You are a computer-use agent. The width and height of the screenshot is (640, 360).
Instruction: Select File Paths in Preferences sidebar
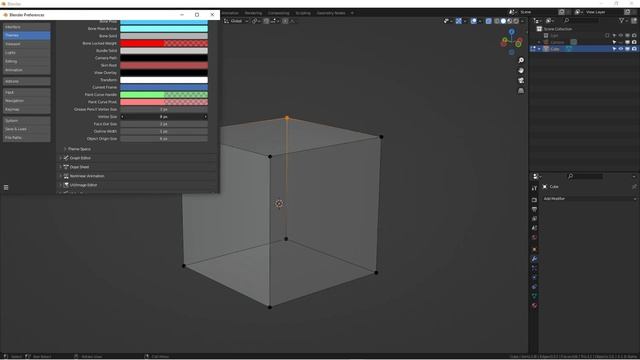tap(27, 138)
